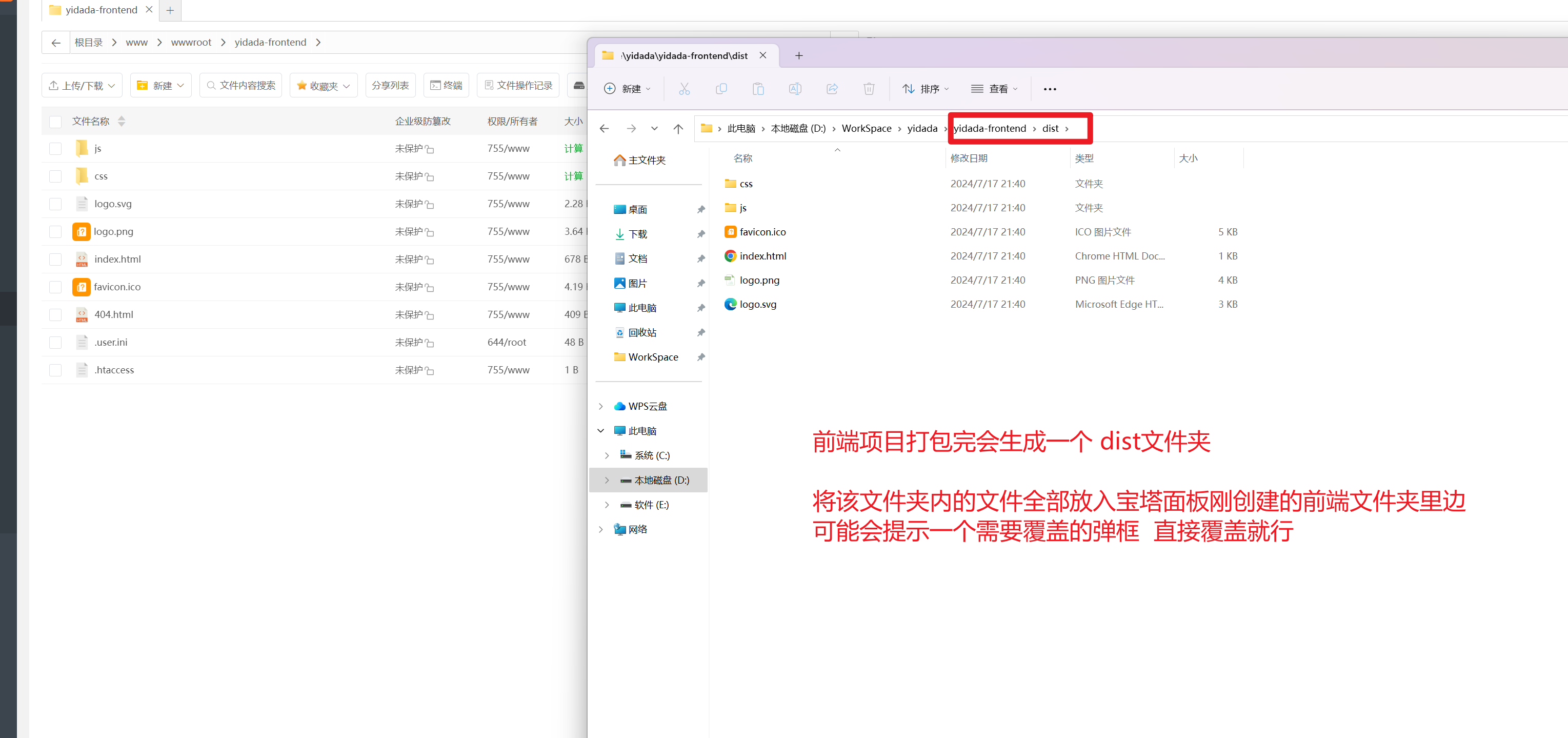Add a new Explorer tab
The height and width of the screenshot is (738, 1568).
click(x=798, y=56)
